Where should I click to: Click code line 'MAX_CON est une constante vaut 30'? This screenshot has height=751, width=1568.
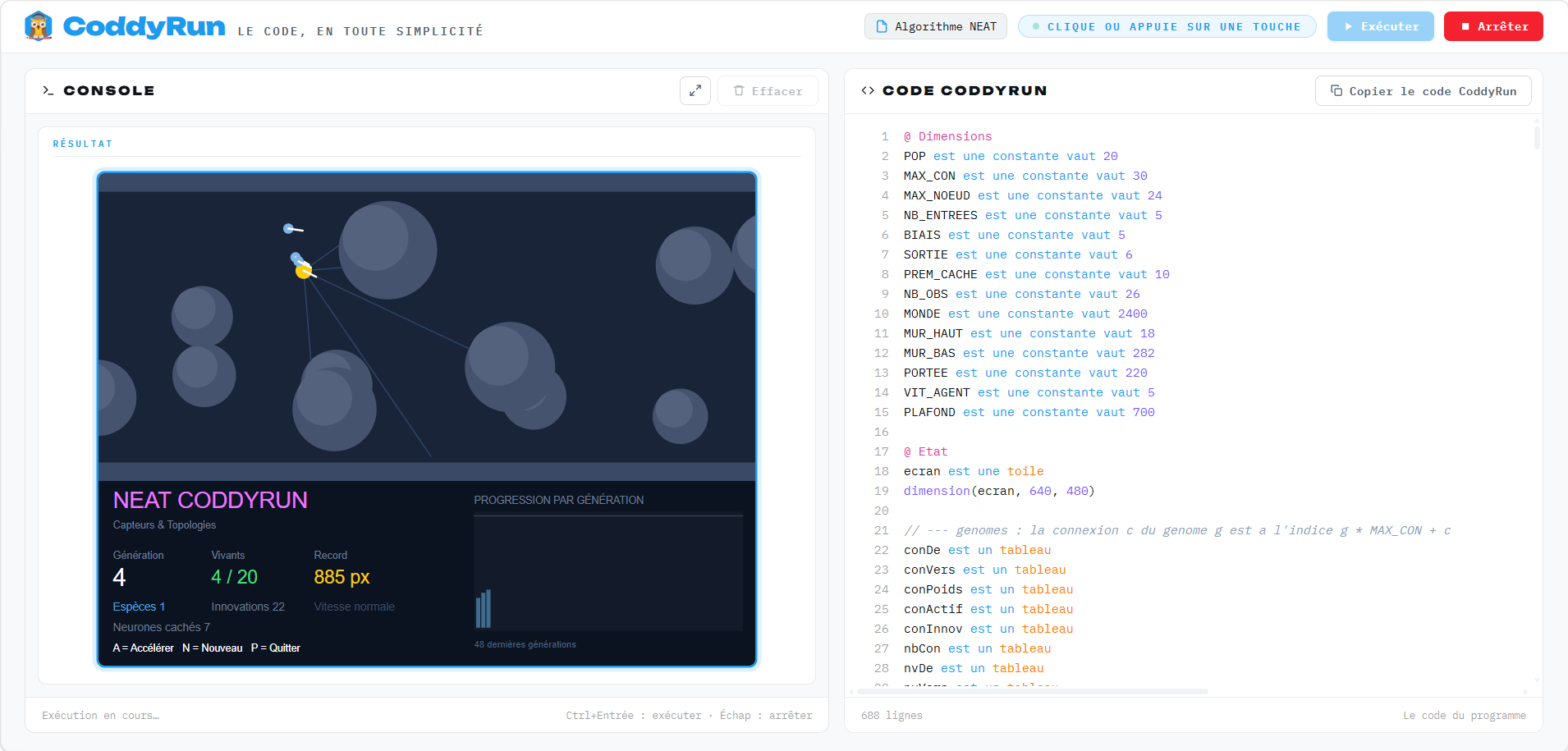1025,176
